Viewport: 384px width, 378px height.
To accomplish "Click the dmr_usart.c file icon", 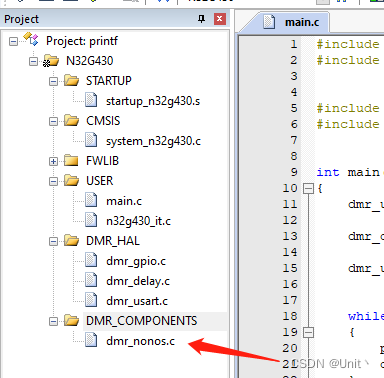I will [91, 300].
